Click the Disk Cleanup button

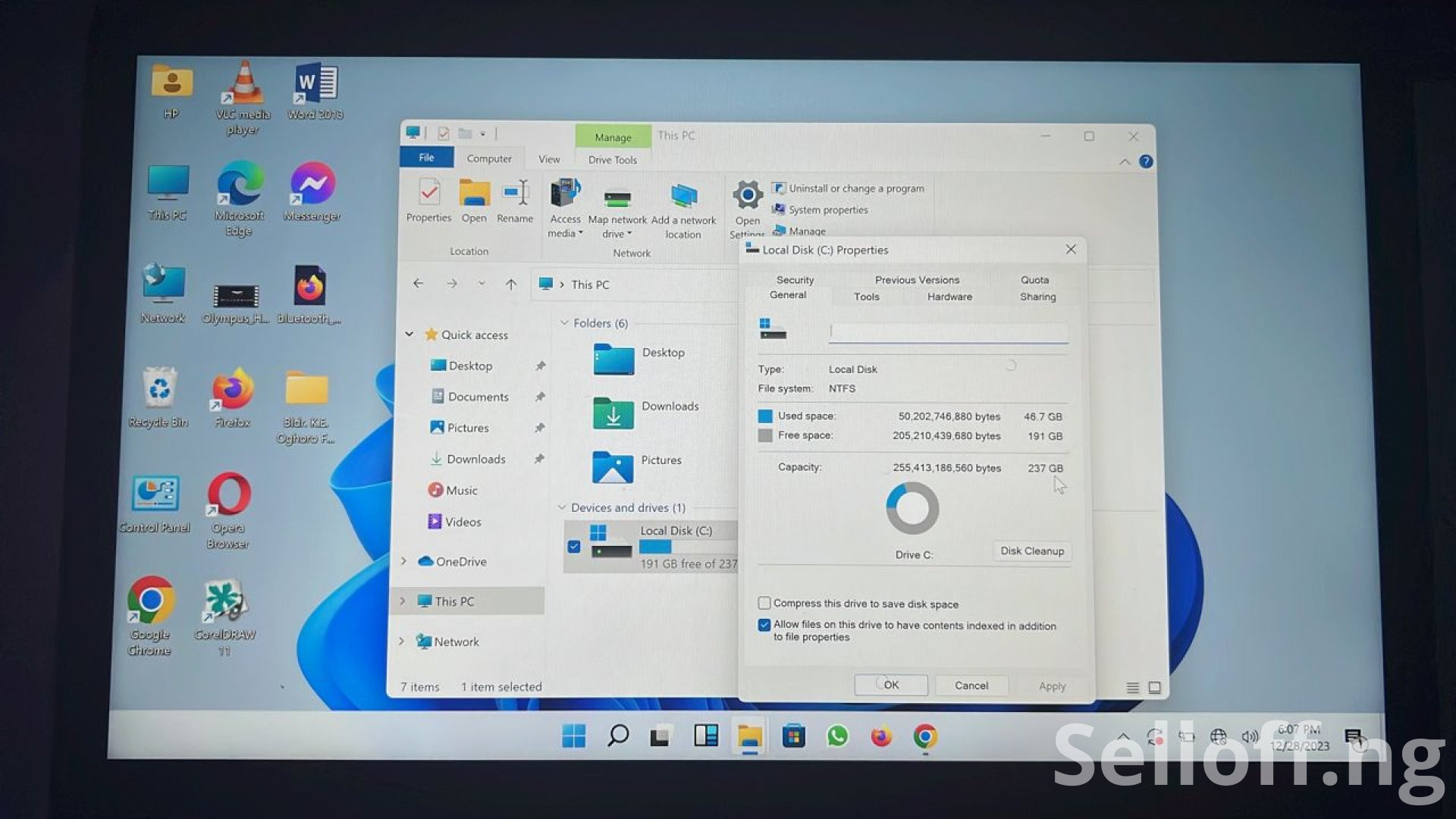(x=1032, y=551)
